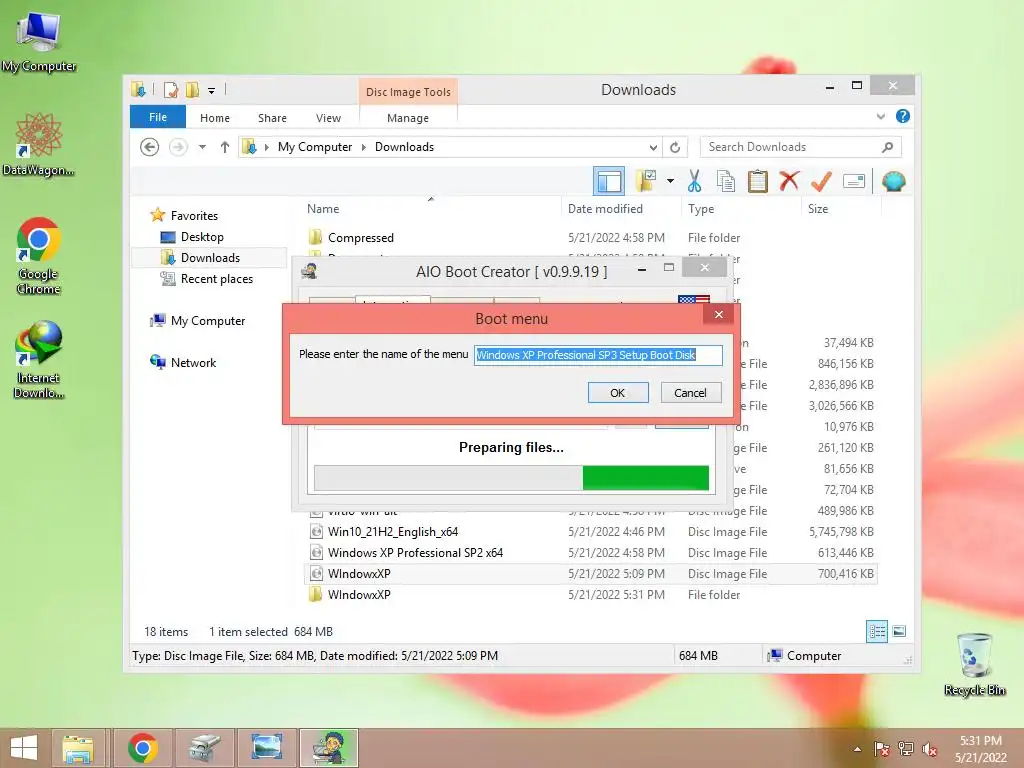Select the WIndowxXP disc image file
Image resolution: width=1024 pixels, height=768 pixels.
click(359, 573)
